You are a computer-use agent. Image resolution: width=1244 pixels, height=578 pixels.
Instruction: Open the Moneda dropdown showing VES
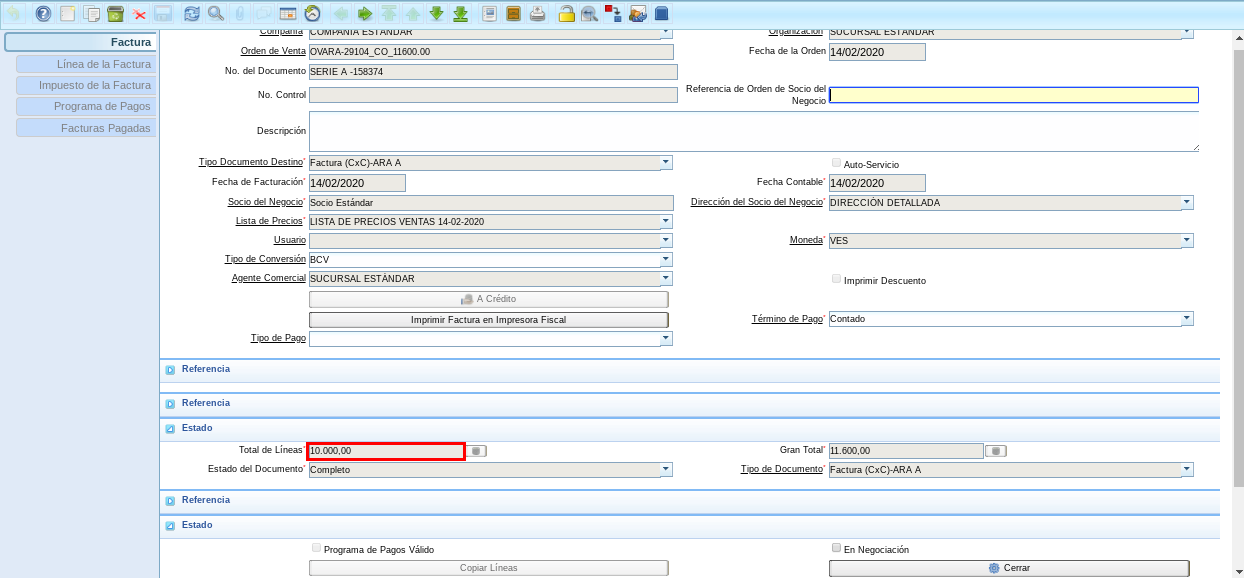click(1187, 240)
